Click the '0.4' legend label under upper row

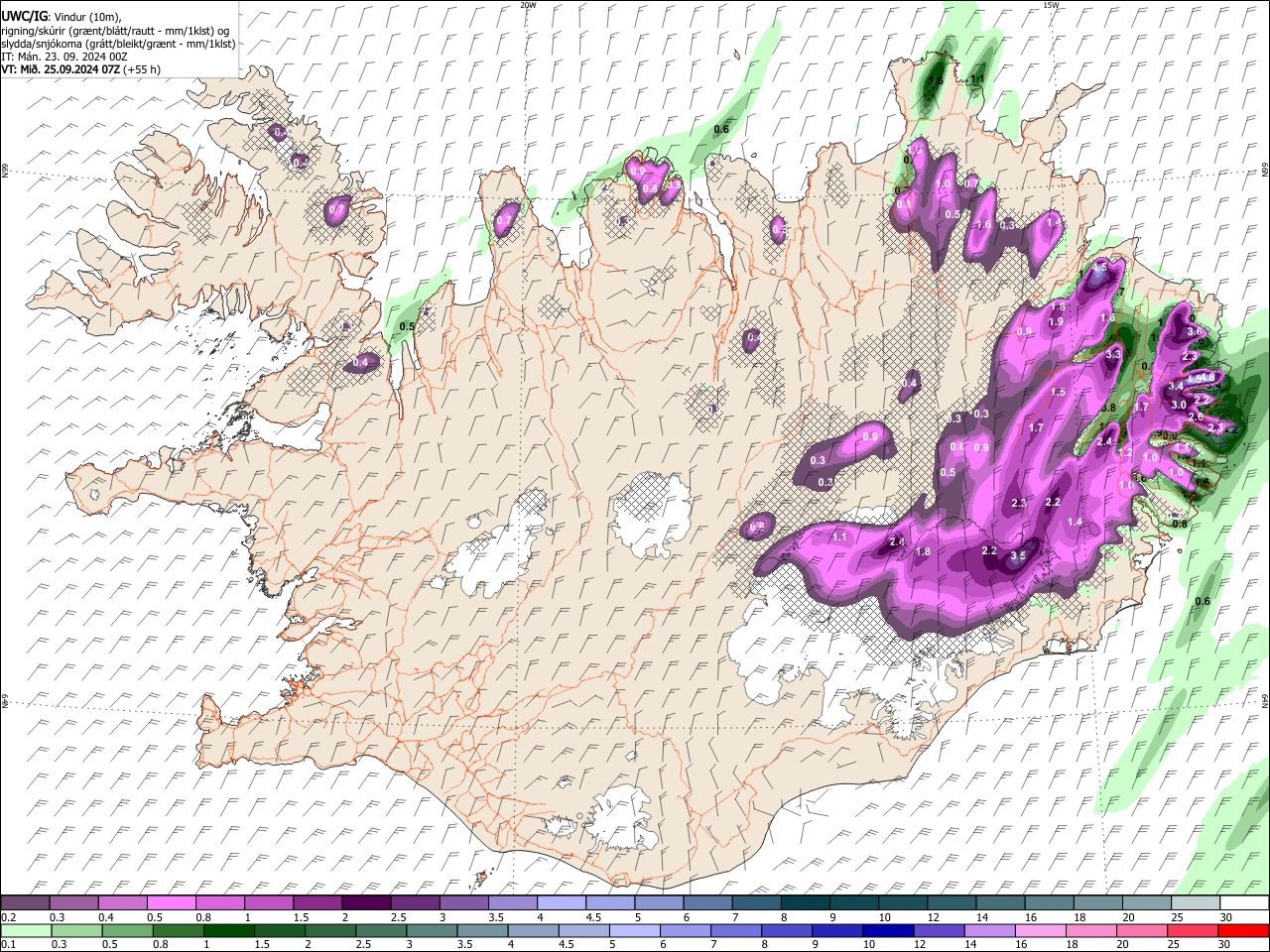pyautogui.click(x=106, y=917)
